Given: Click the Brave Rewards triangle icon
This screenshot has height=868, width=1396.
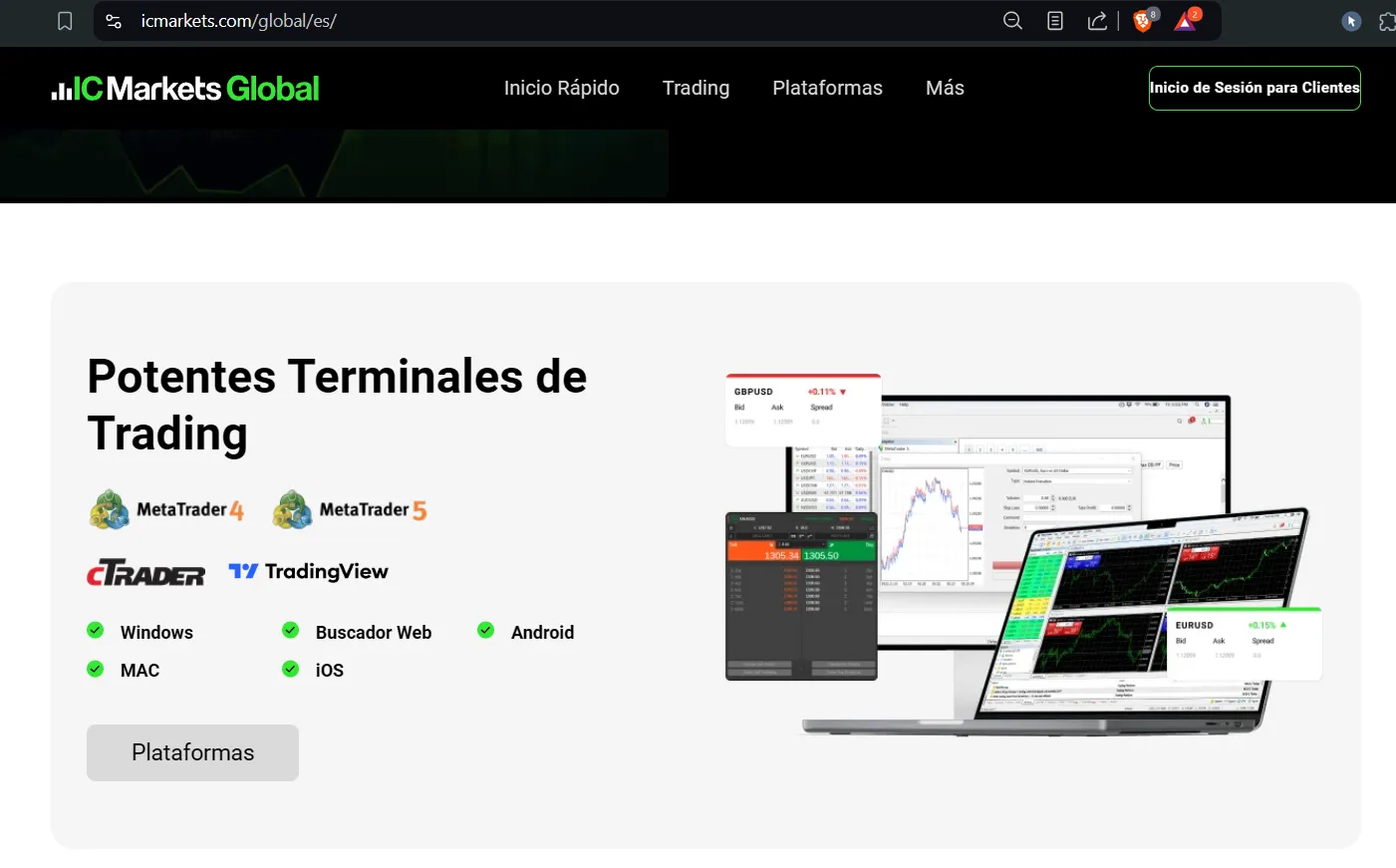Looking at the screenshot, I should (x=1187, y=21).
